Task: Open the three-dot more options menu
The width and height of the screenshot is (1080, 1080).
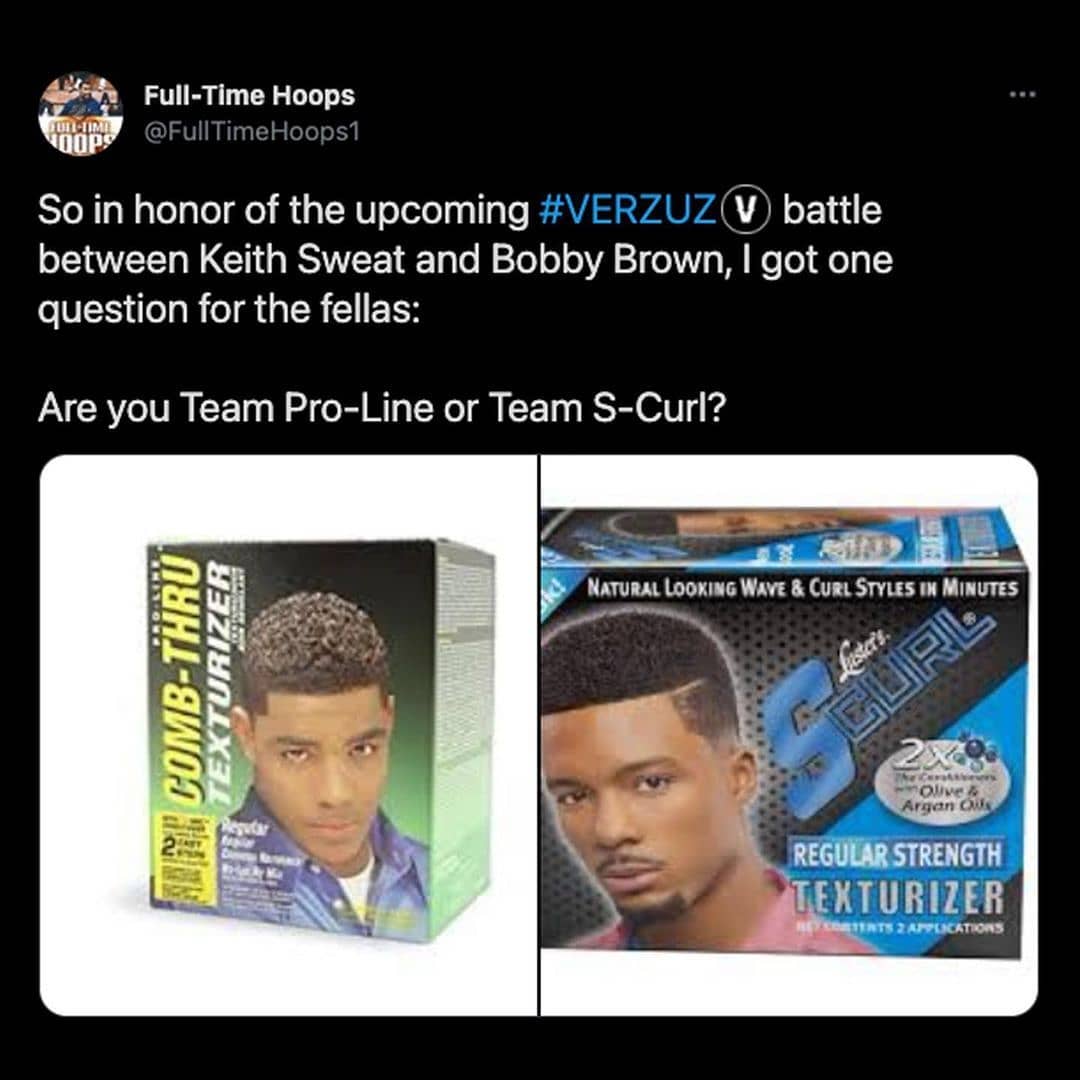Action: (1023, 94)
